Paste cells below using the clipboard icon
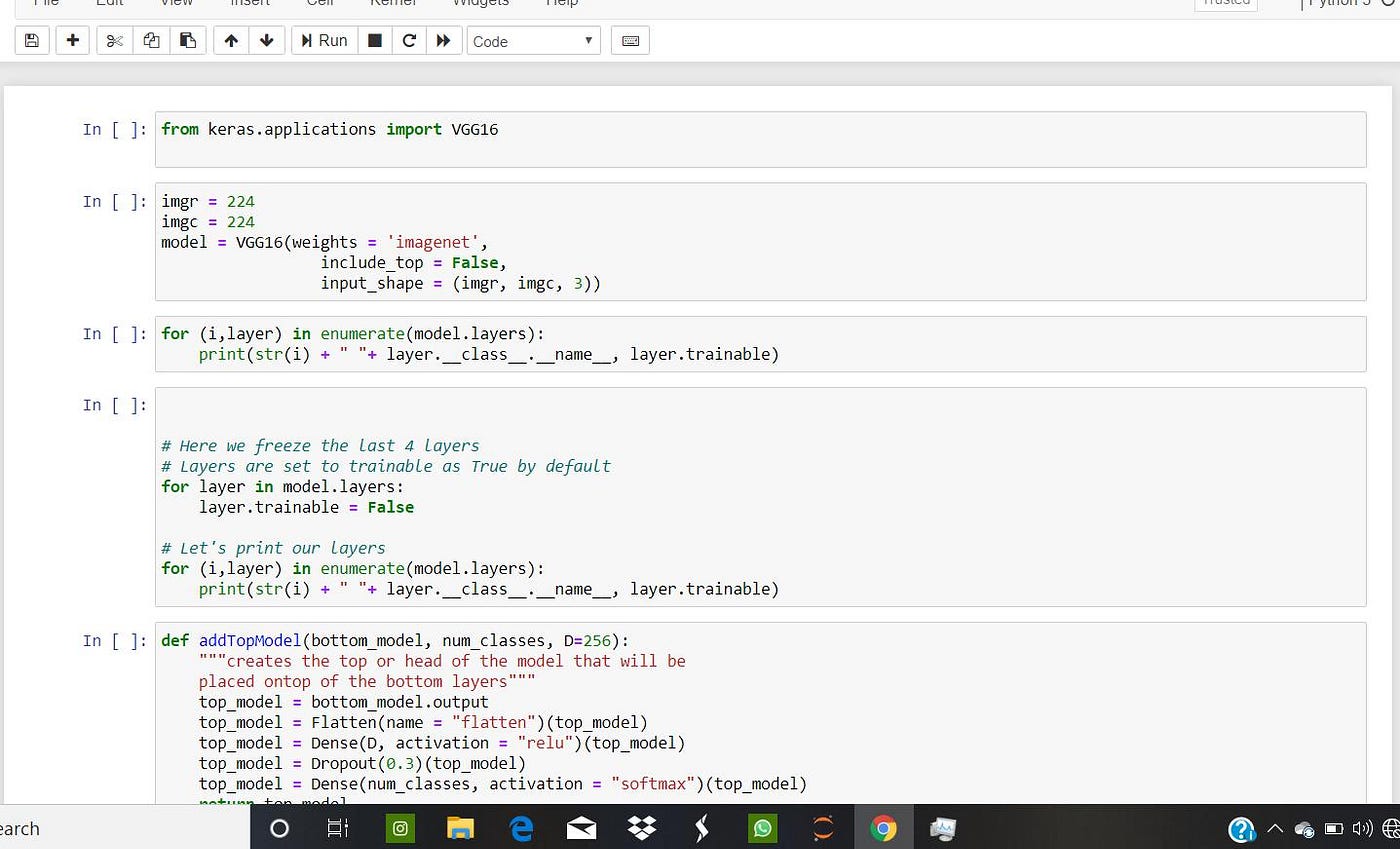This screenshot has width=1400, height=849. (x=188, y=41)
